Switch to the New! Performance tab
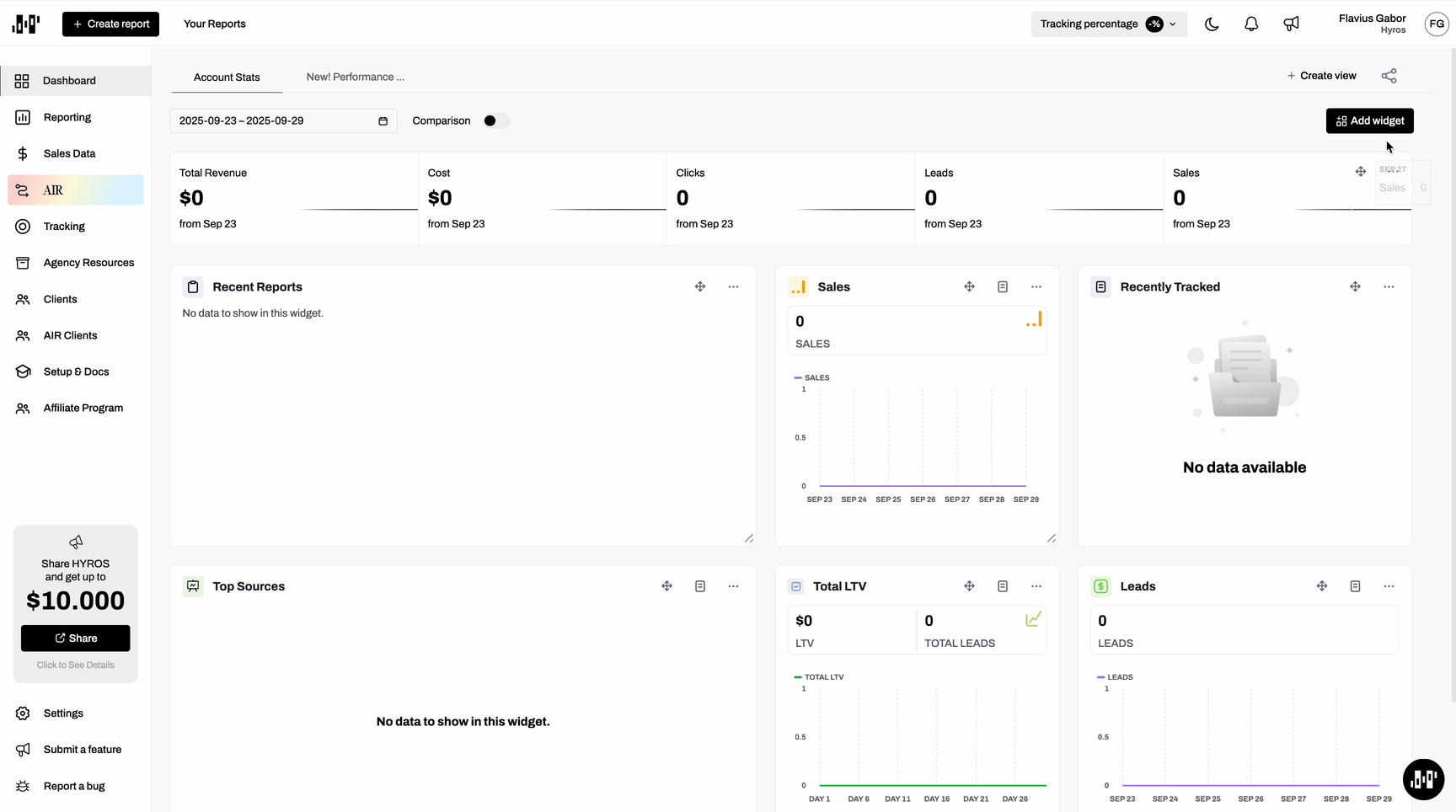The image size is (1456, 812). [355, 77]
